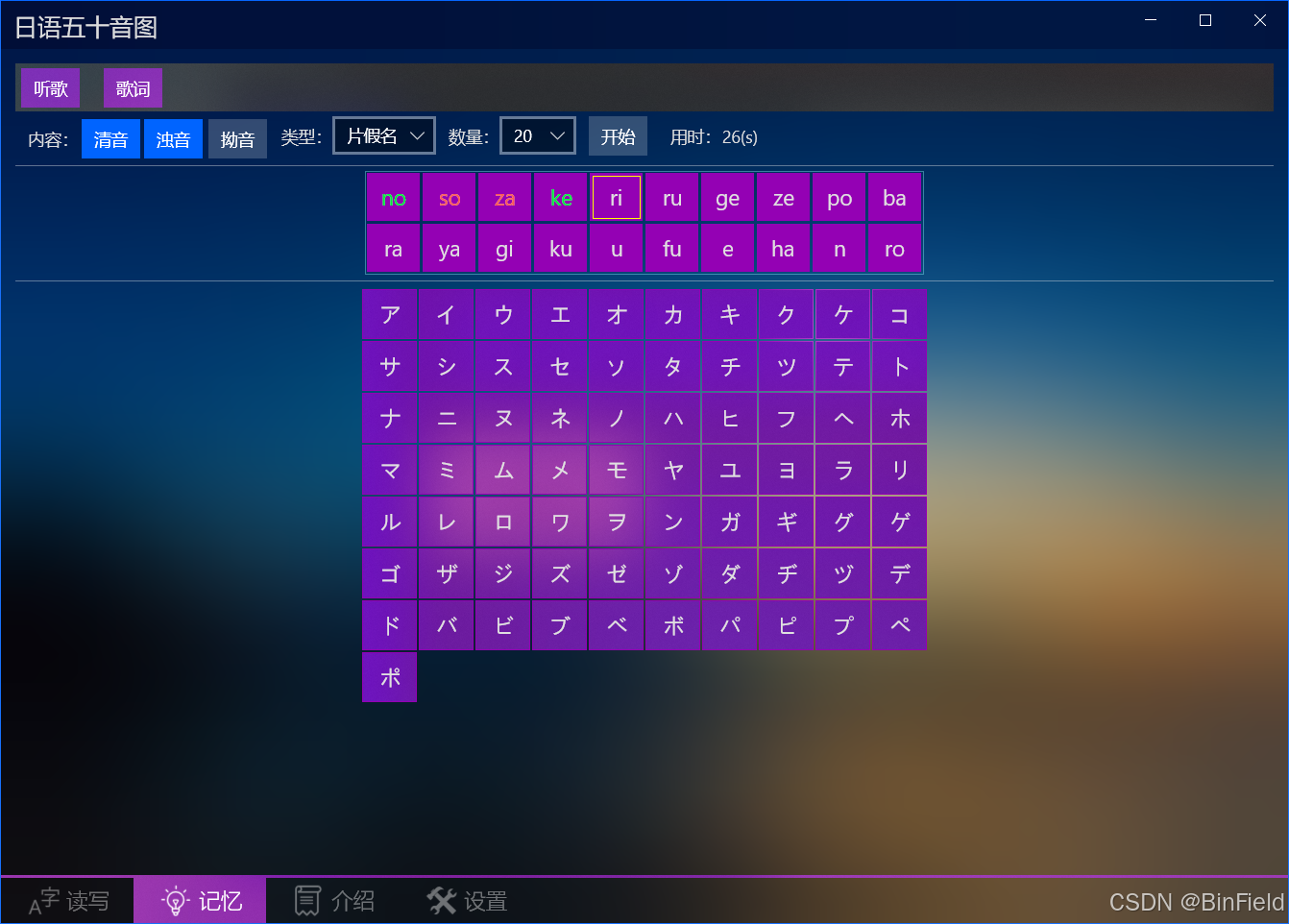Open the 介绍 tab
Viewport: 1289px width, 924px height.
332,901
